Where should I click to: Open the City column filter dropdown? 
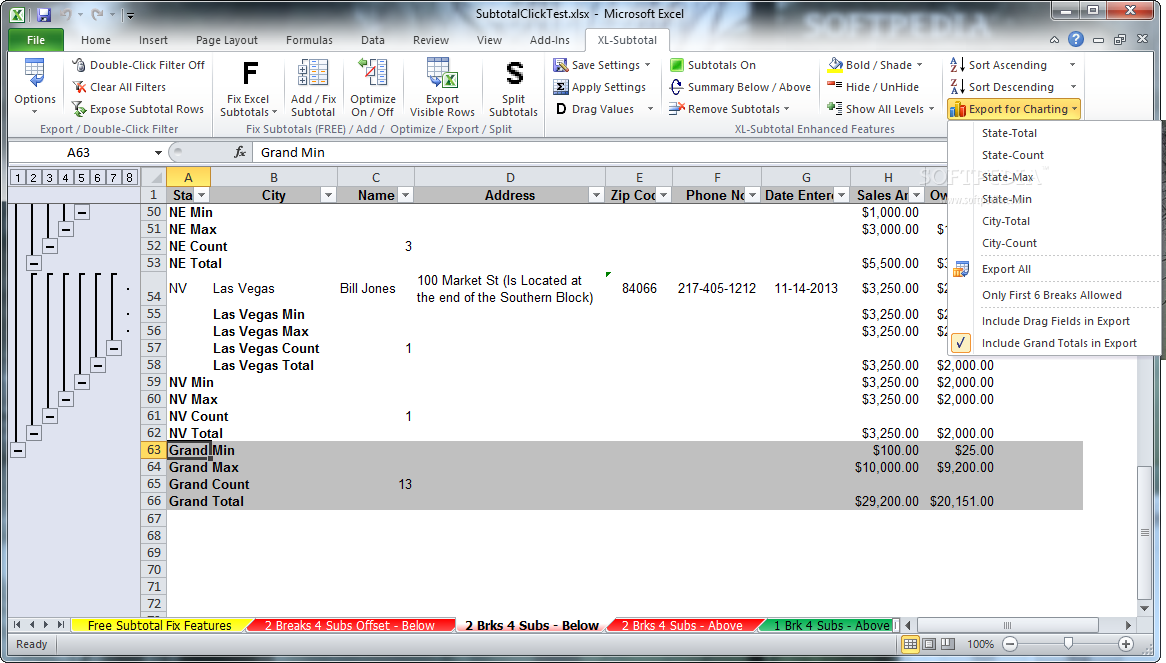coord(328,195)
